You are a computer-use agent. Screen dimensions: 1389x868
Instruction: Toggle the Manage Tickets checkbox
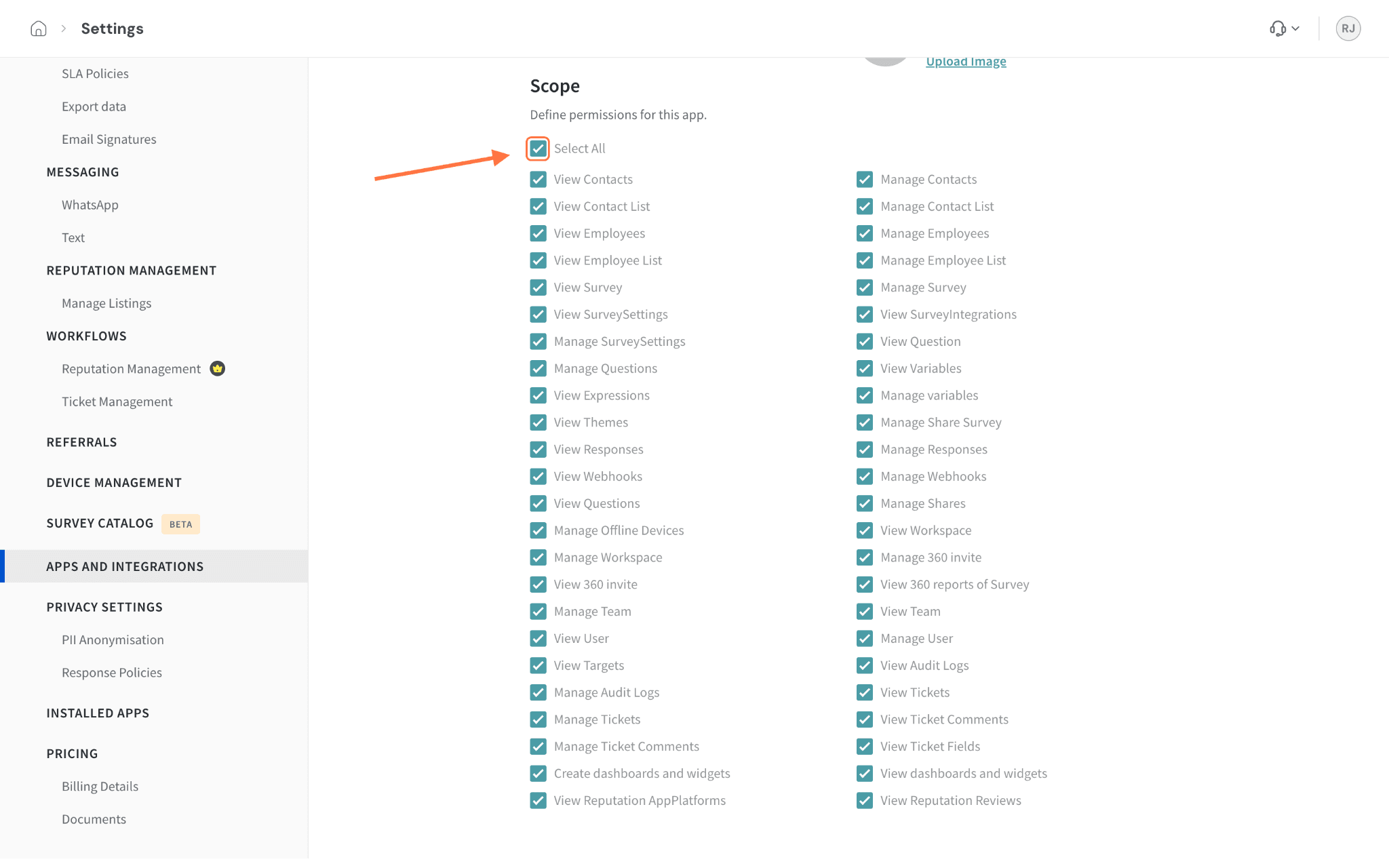[x=538, y=719]
